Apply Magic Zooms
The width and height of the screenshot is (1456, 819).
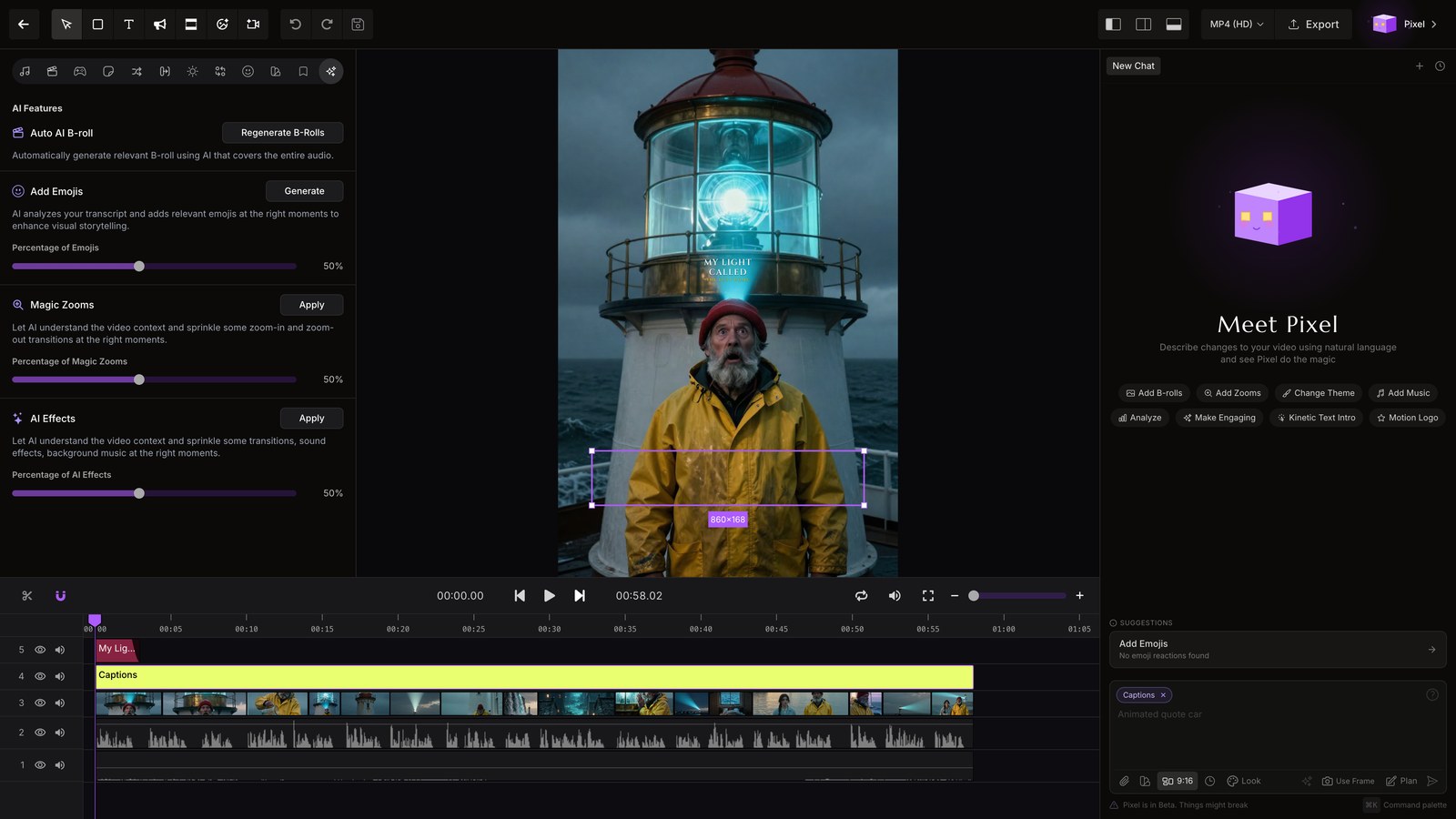pos(311,305)
